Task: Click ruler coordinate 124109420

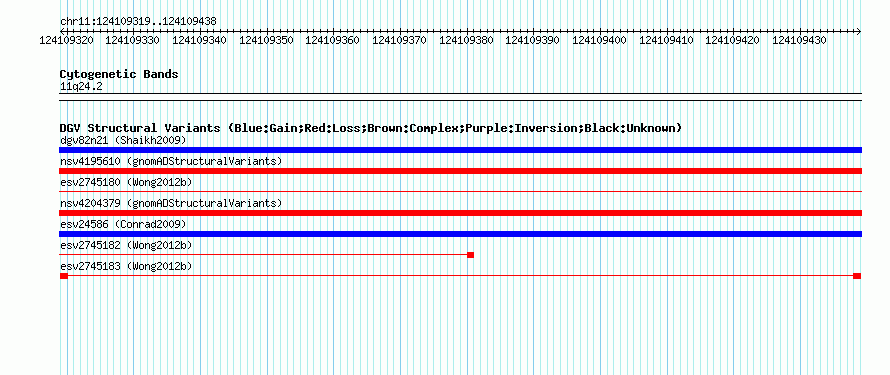Action: 732,40
